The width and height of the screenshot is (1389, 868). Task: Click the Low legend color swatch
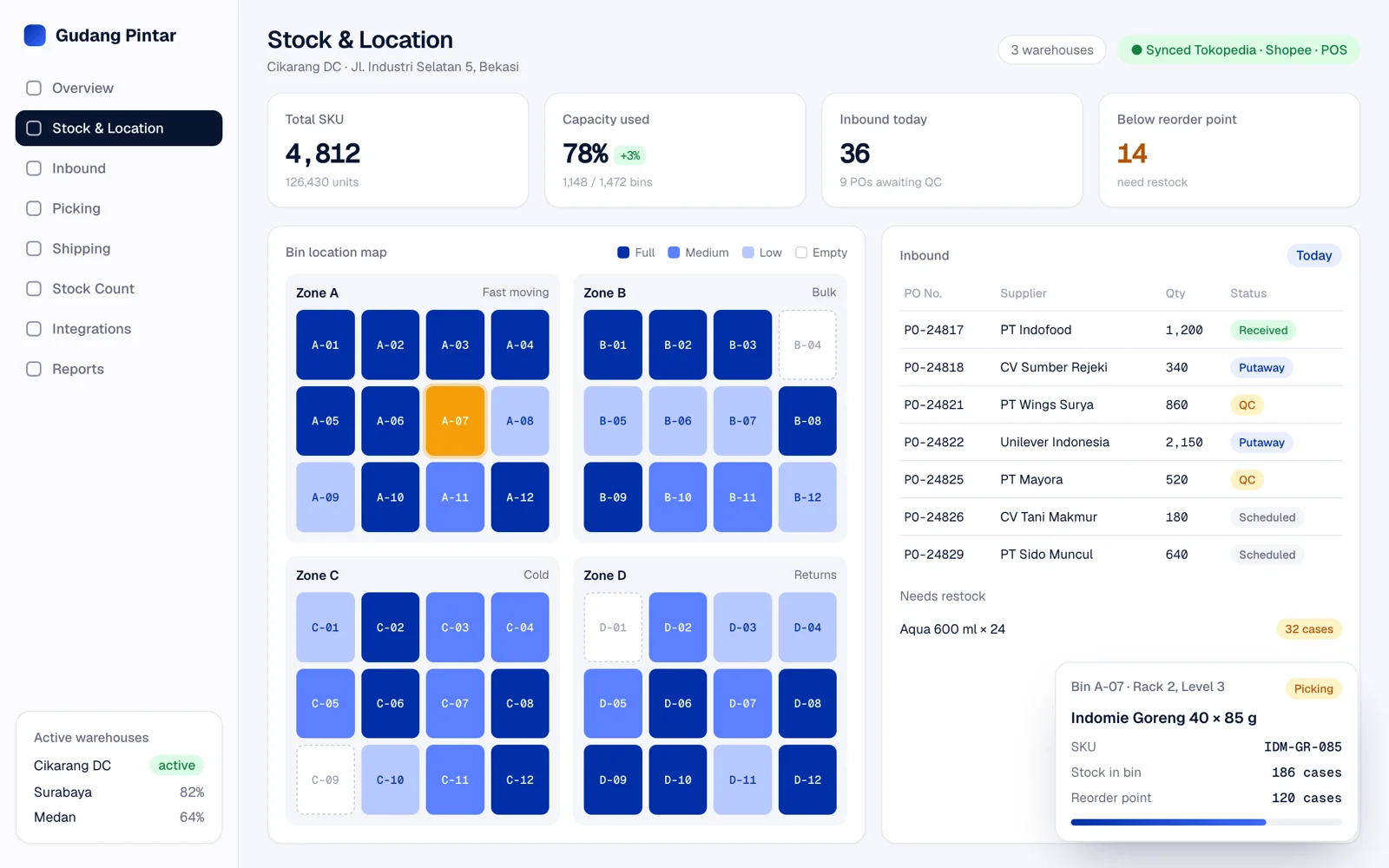(x=748, y=253)
